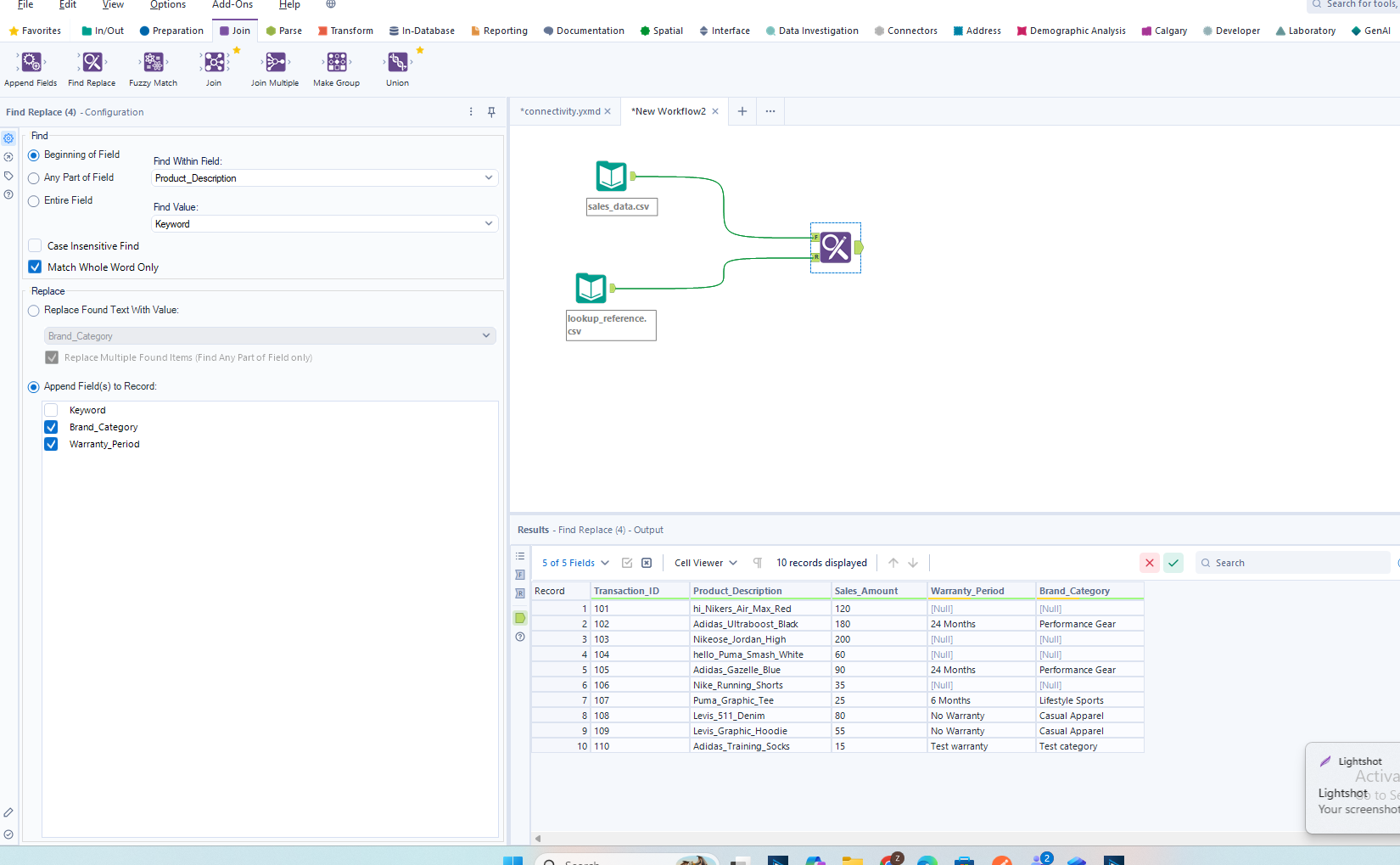Uncheck the Warranty_Period append field

tap(52, 444)
